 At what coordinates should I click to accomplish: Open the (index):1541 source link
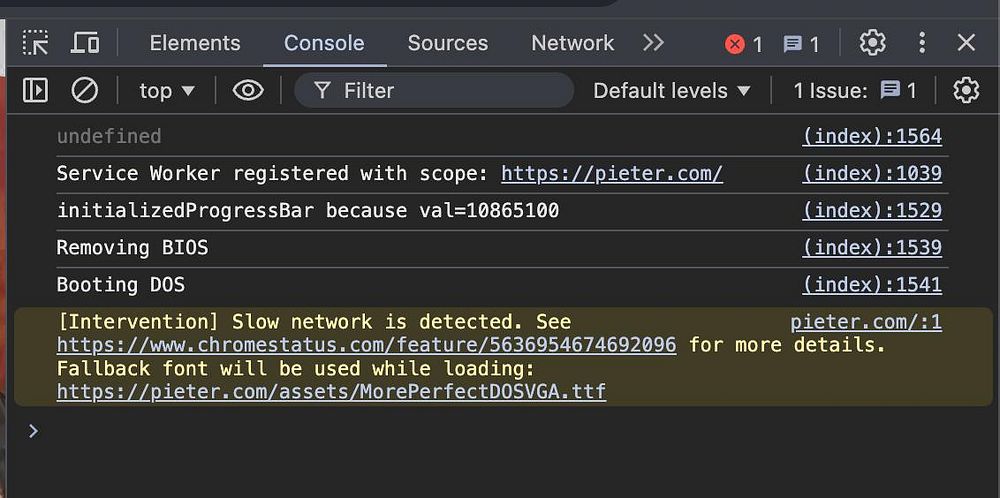pos(871,285)
